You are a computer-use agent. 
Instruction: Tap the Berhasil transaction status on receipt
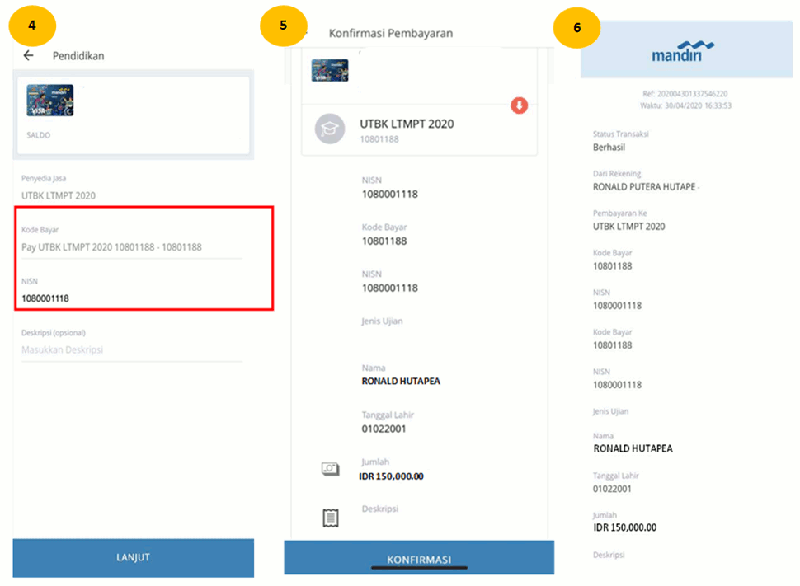coord(609,147)
